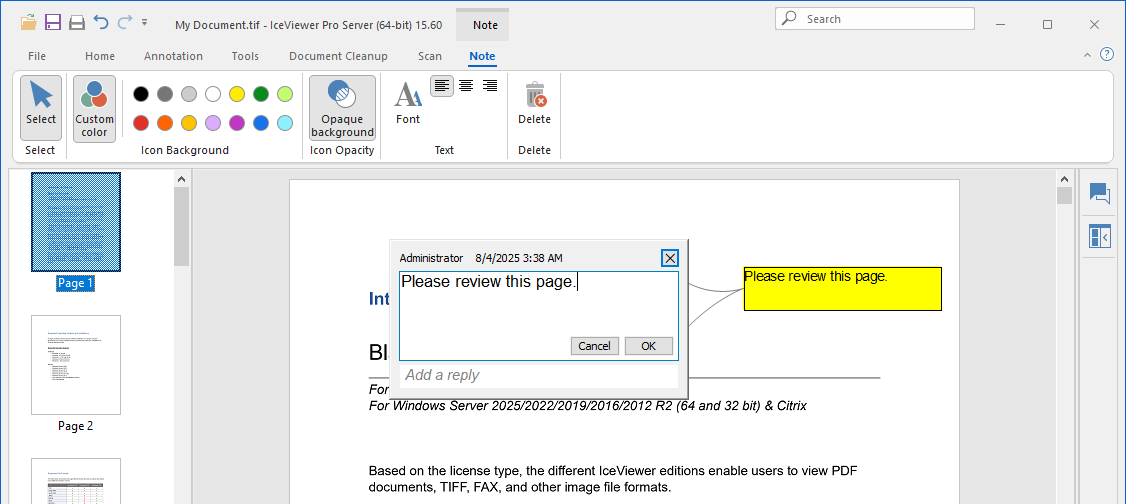Delete the selected note
This screenshot has height=504, width=1126.
point(534,104)
